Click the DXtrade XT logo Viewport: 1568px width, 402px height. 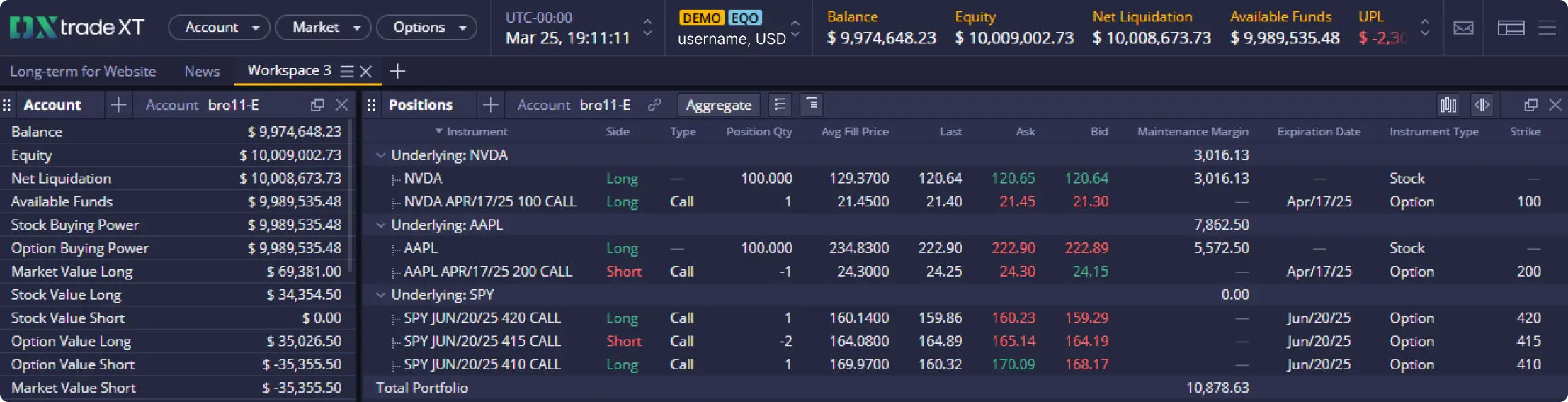76,28
